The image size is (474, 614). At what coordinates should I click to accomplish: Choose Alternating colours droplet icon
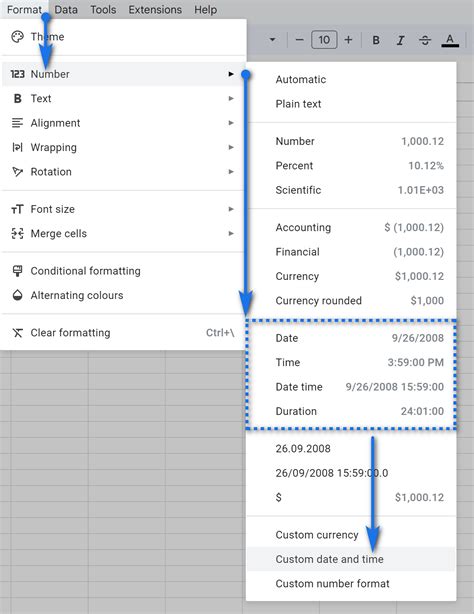point(18,295)
